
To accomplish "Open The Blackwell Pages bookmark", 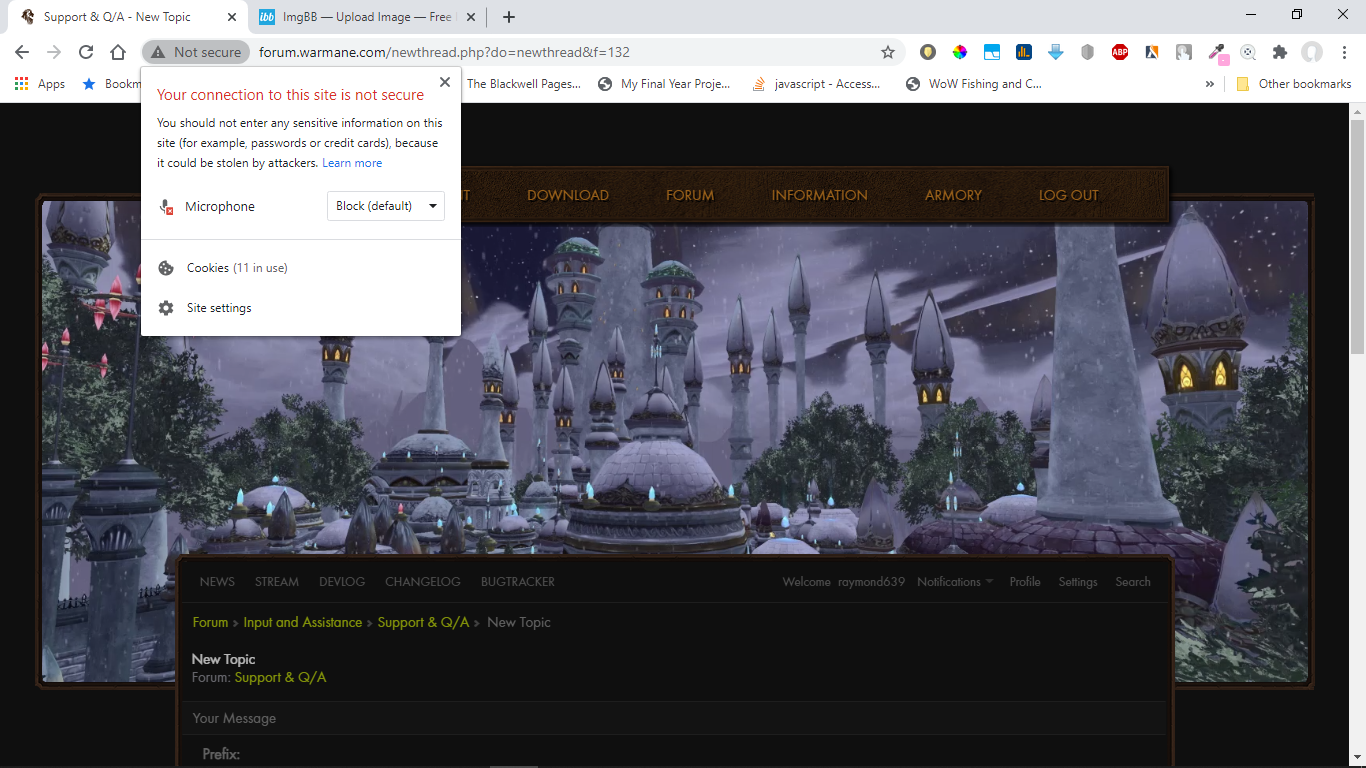I will [x=522, y=84].
